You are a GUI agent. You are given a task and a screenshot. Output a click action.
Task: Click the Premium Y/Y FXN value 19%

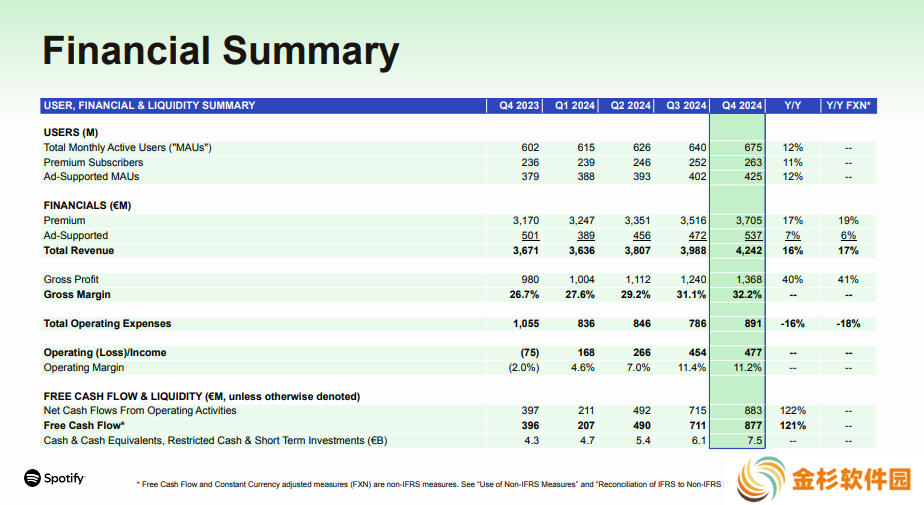[848, 220]
